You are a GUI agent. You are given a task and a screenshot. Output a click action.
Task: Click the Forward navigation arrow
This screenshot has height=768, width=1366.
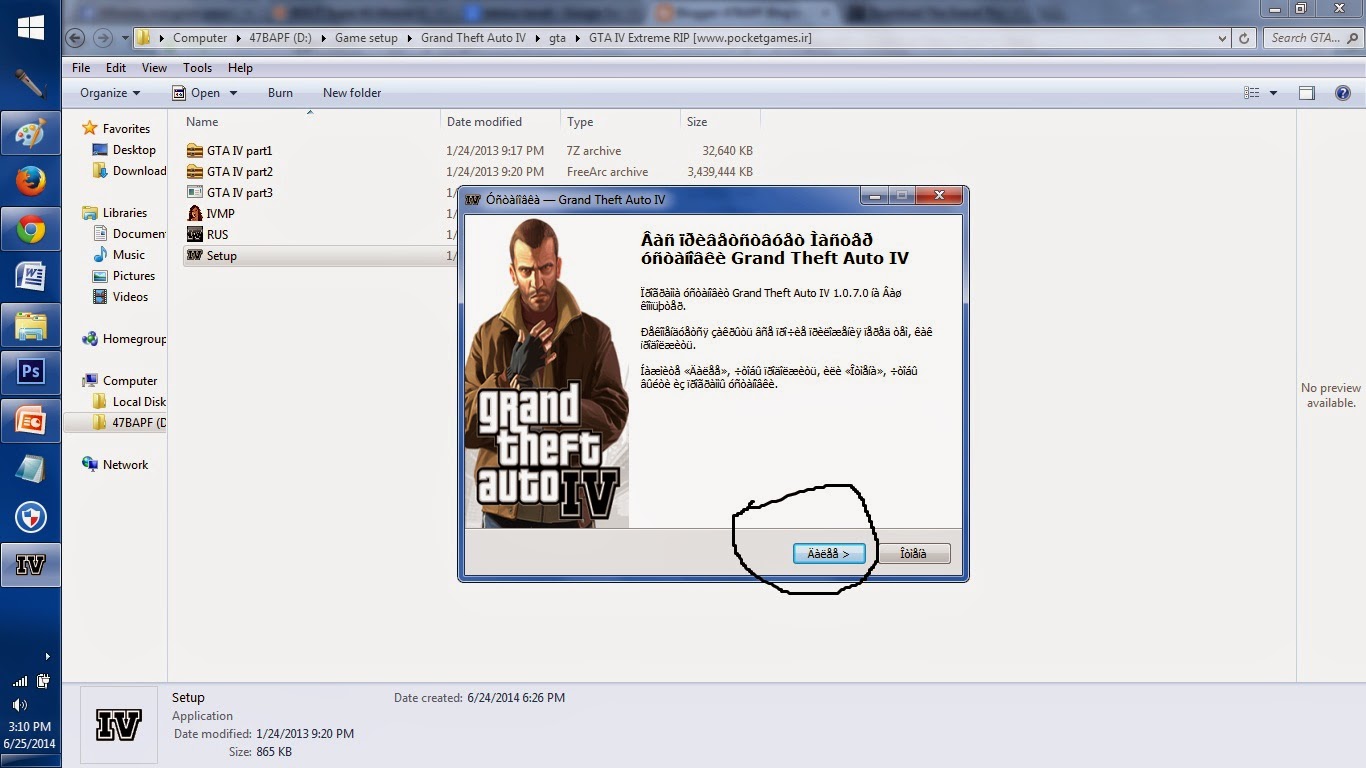[102, 38]
